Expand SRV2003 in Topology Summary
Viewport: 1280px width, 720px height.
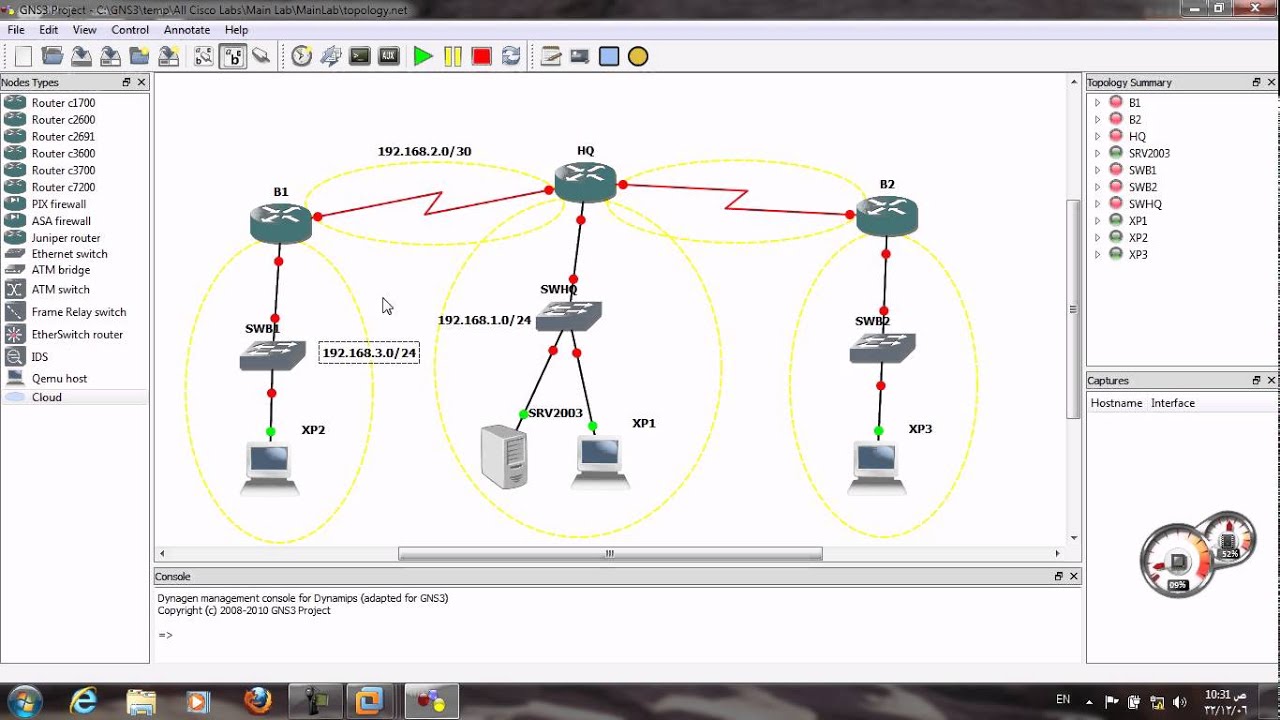[1097, 153]
